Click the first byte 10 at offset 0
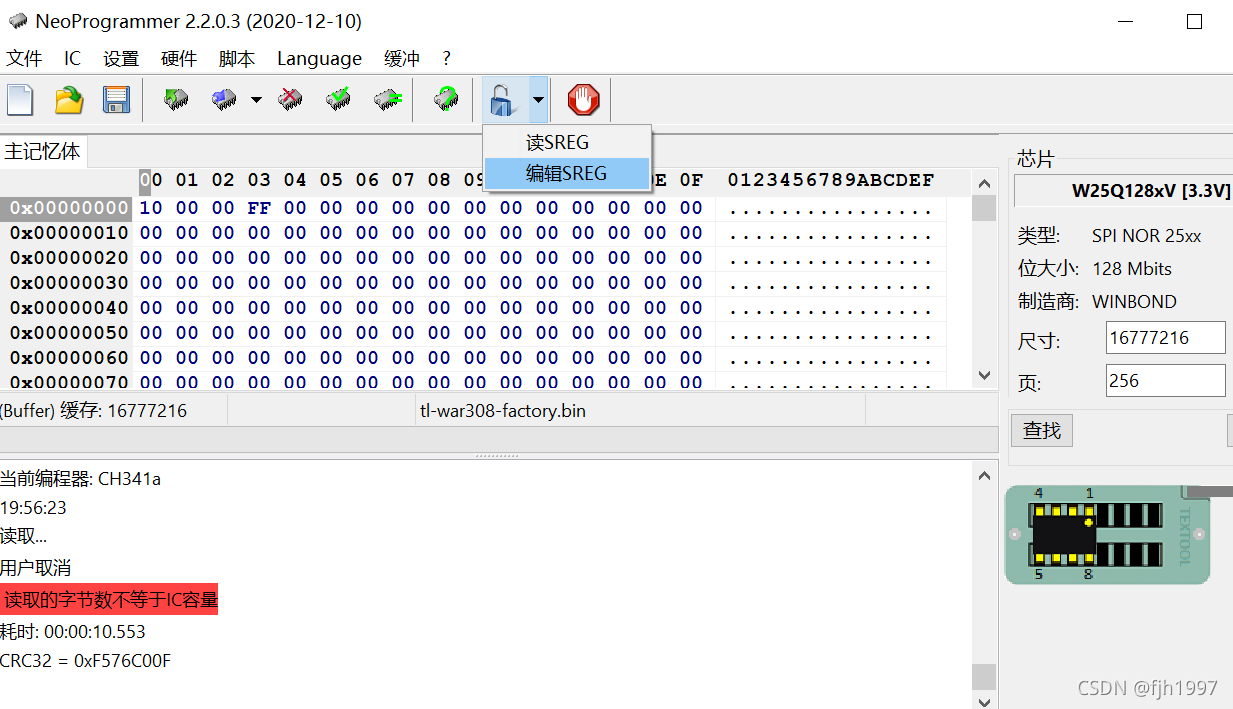Viewport: 1233px width, 709px height. [x=151, y=208]
